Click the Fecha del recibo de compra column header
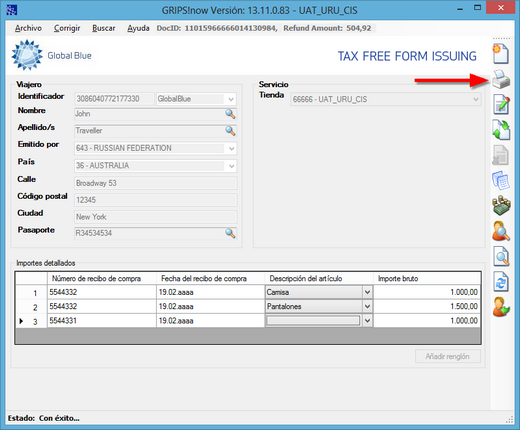Screen dimensions: 520x430 point(210,278)
